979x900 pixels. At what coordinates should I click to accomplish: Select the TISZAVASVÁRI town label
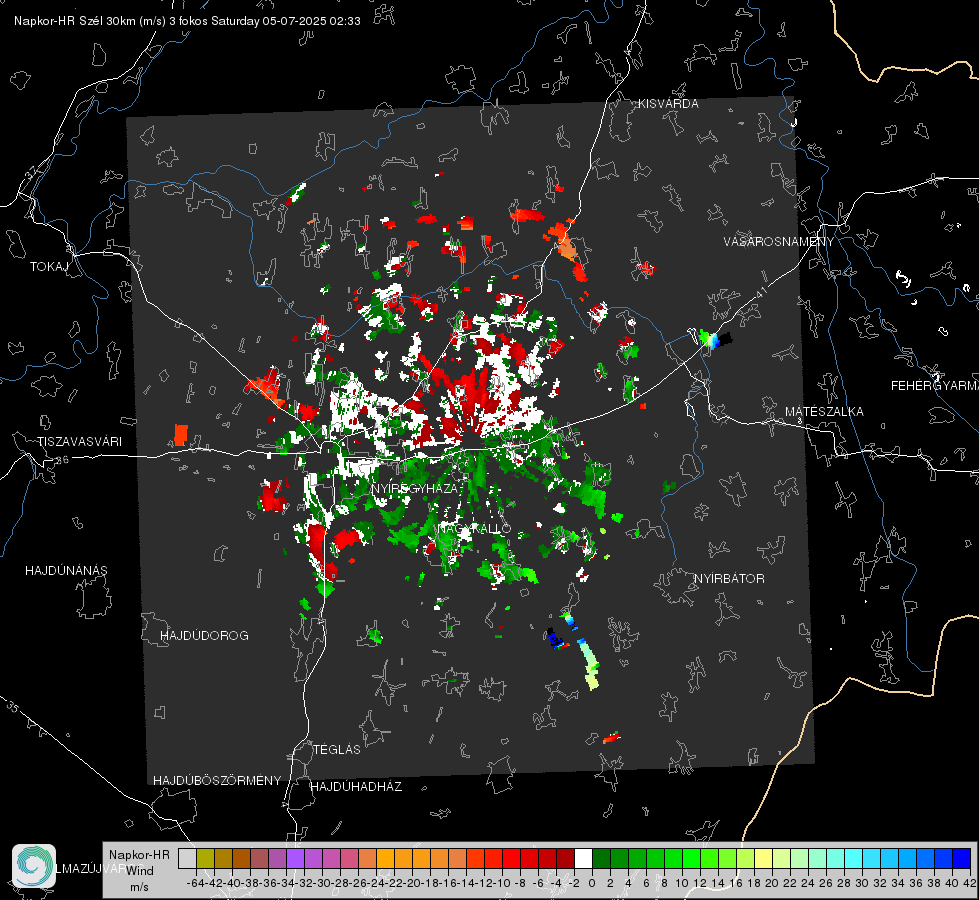(79, 442)
